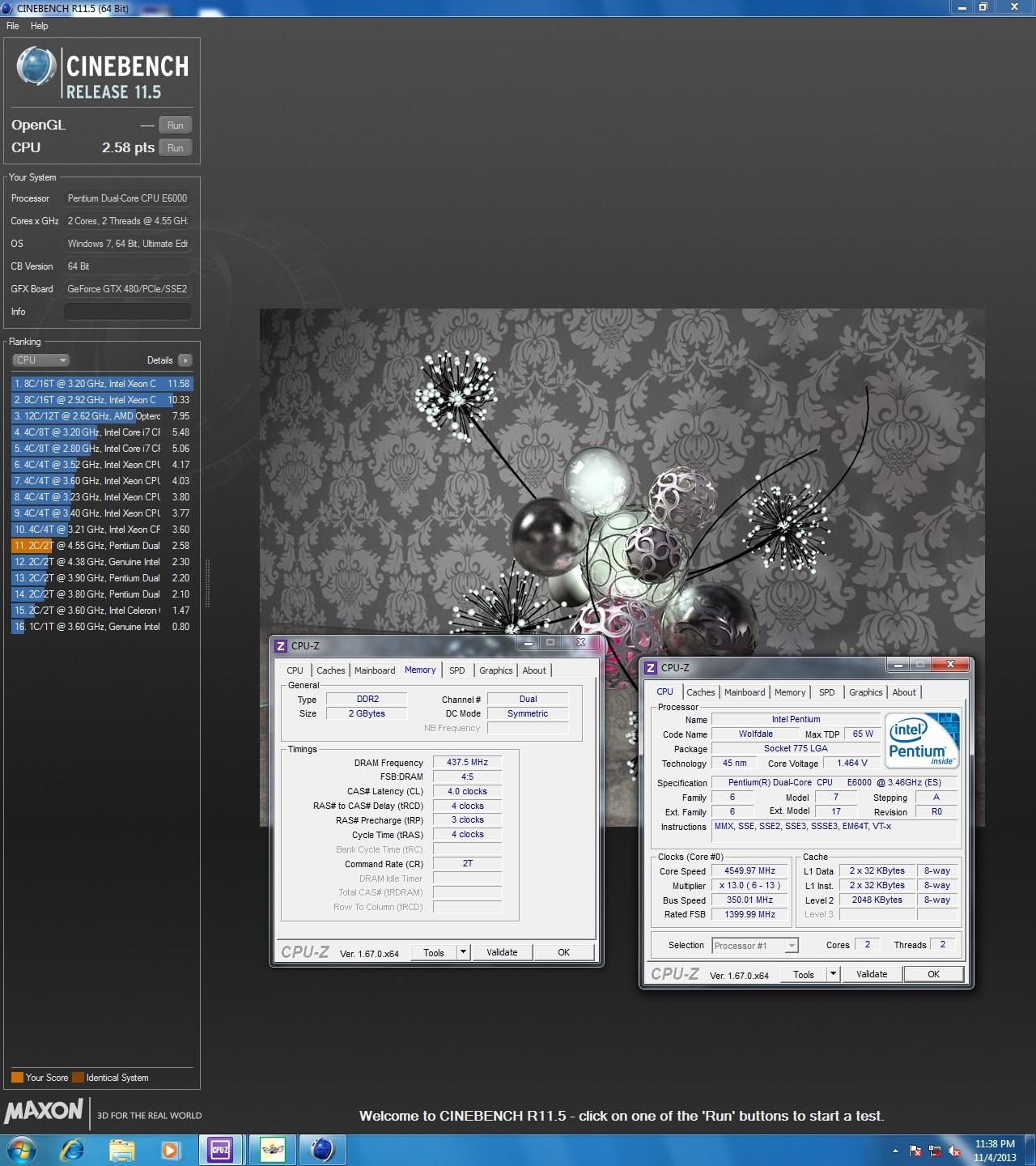Image resolution: width=1036 pixels, height=1166 pixels.
Task: Open Processor #1 selection dropdown
Action: pos(755,945)
